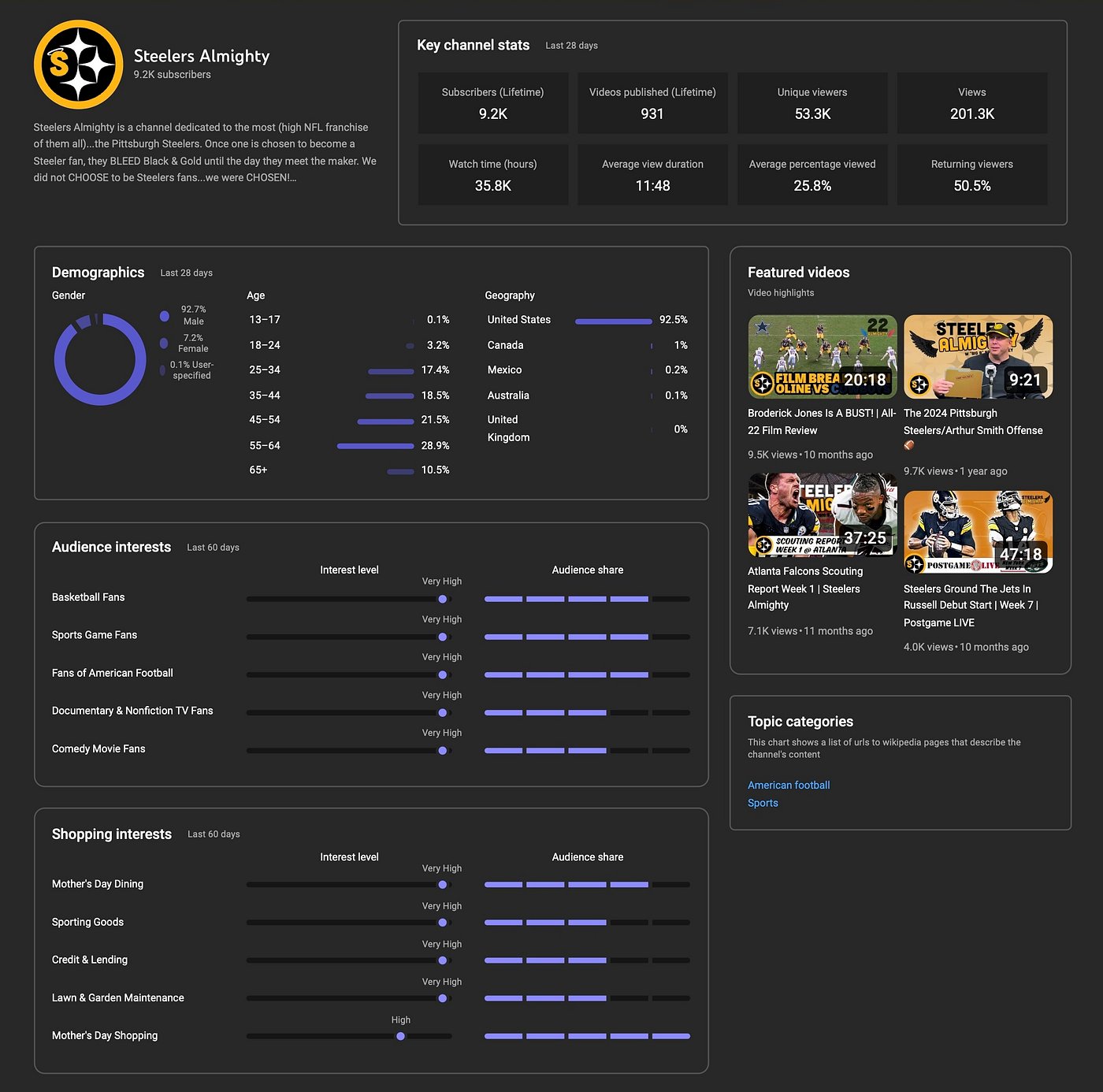Click the Returning viewers stat card
The image size is (1103, 1092).
point(972,175)
